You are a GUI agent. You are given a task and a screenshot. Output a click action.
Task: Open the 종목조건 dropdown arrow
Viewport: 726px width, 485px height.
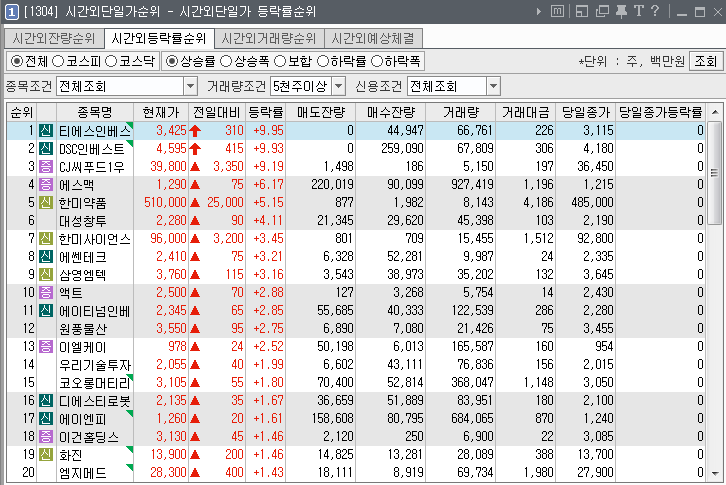click(191, 86)
